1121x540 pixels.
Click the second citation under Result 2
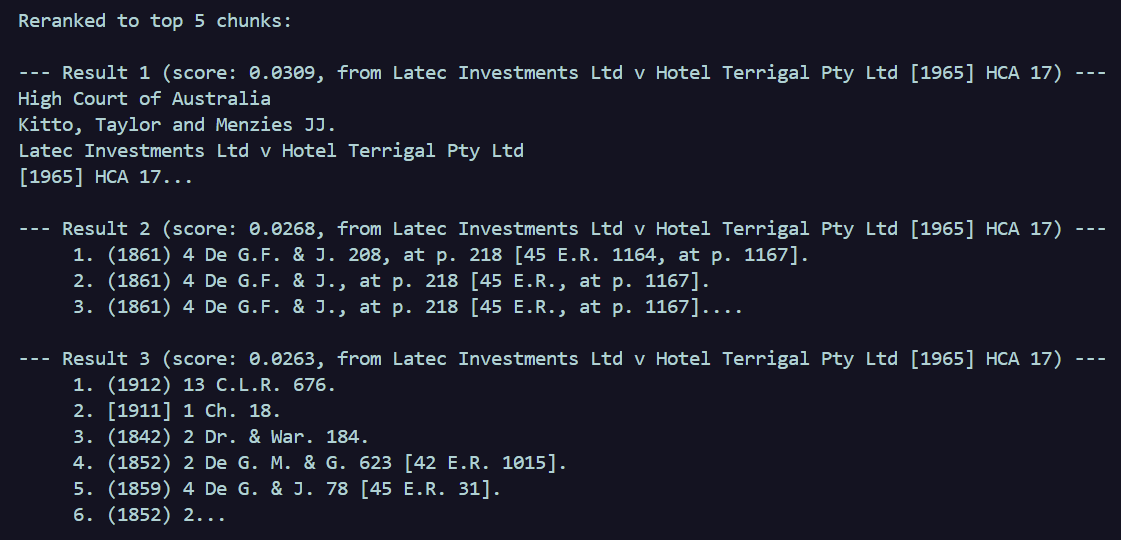[x=390, y=280]
